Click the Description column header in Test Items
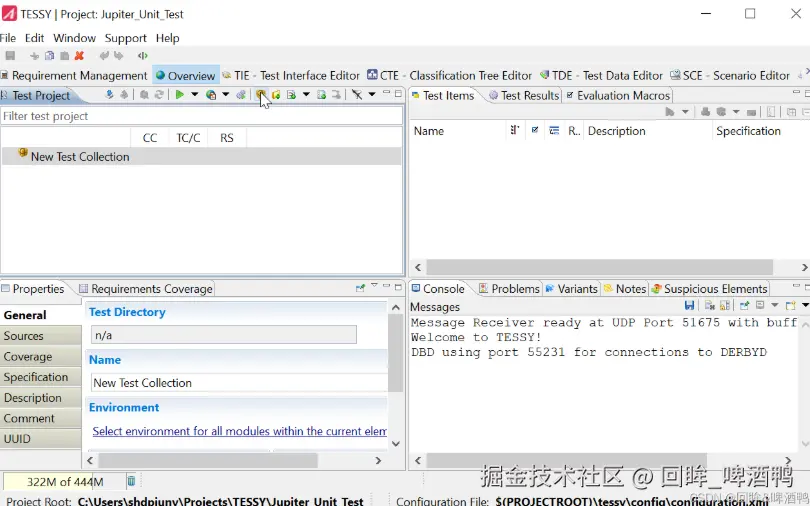 (647, 131)
